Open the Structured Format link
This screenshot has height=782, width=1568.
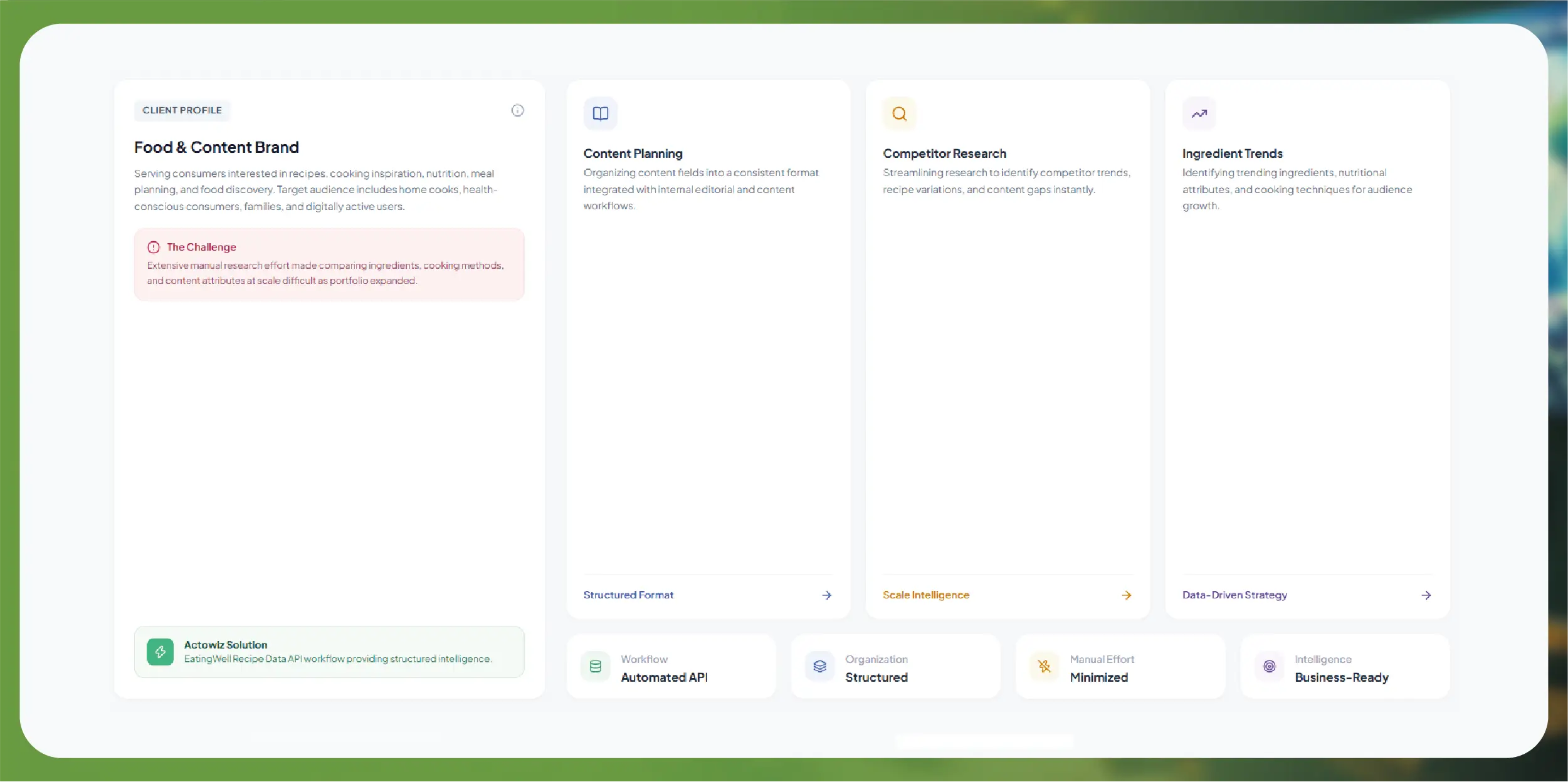(x=628, y=595)
